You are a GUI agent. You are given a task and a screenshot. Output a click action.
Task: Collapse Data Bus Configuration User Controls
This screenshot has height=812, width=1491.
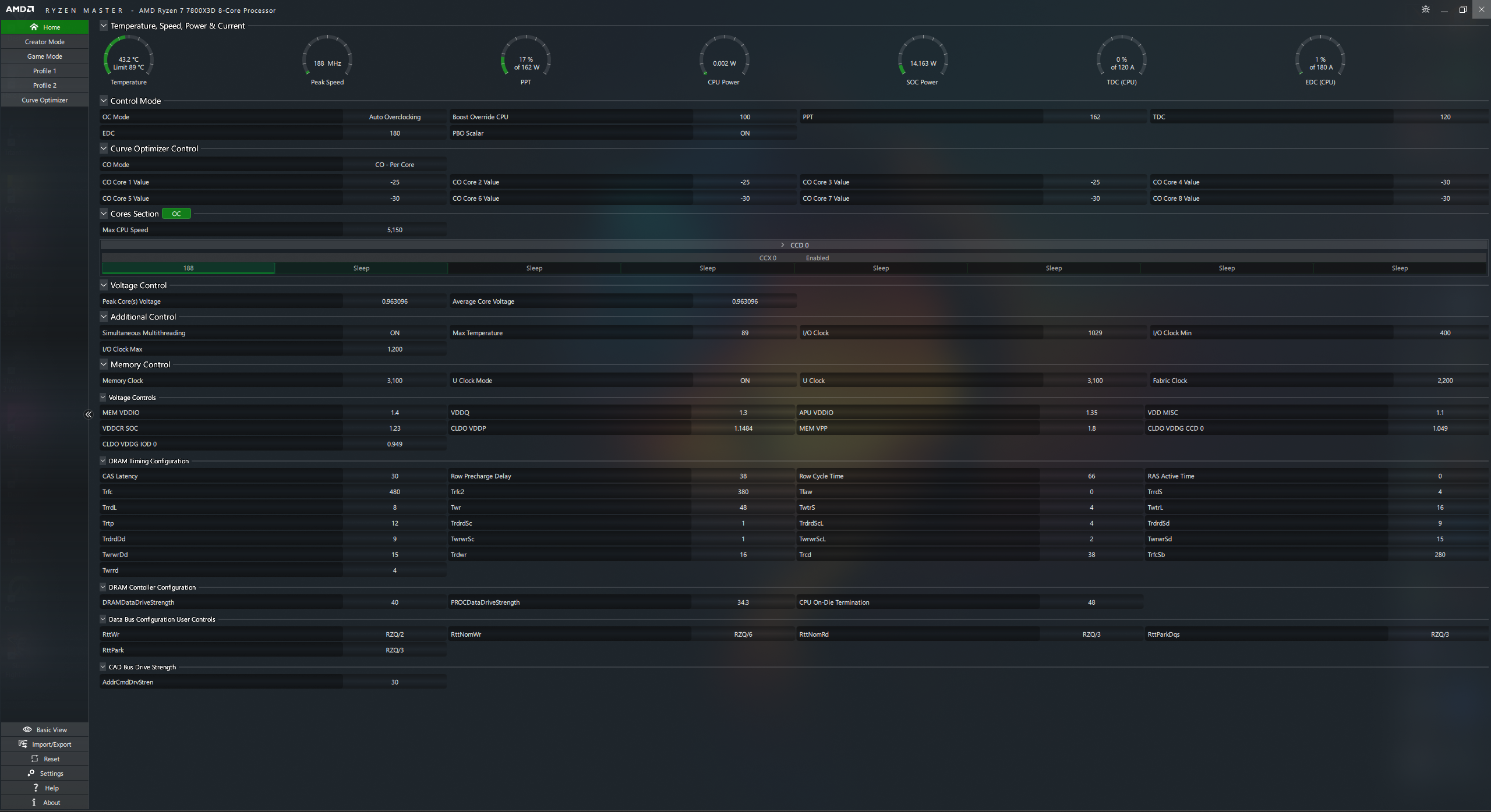[103, 619]
